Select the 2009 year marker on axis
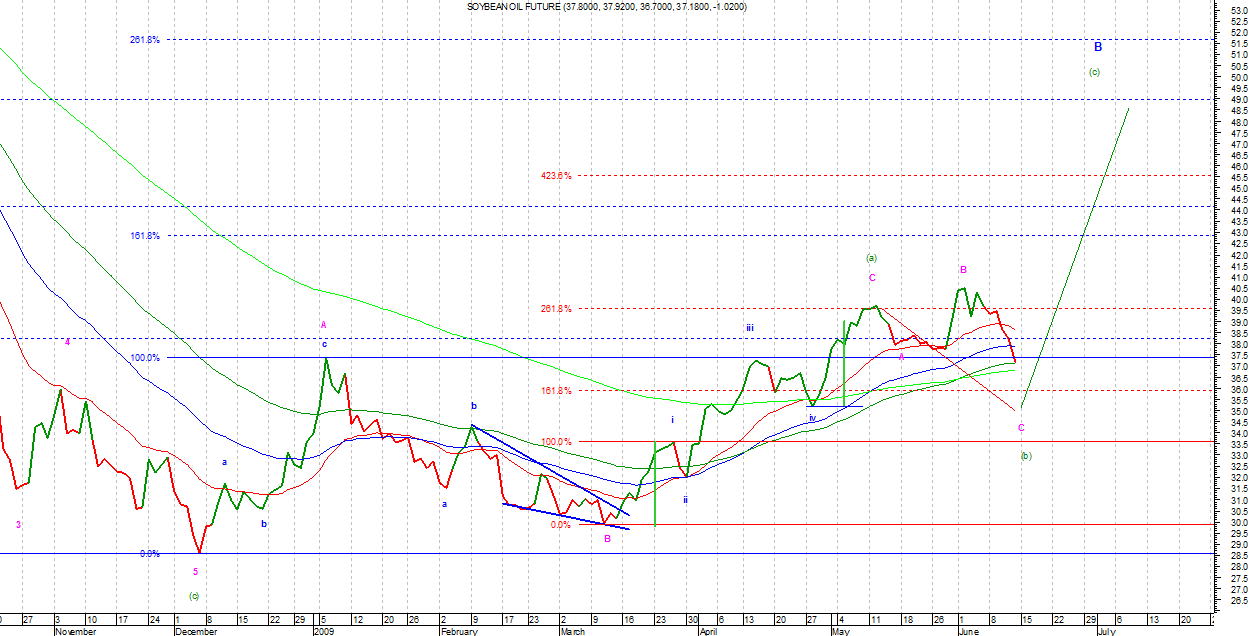This screenshot has height=636, width=1250. click(x=323, y=632)
